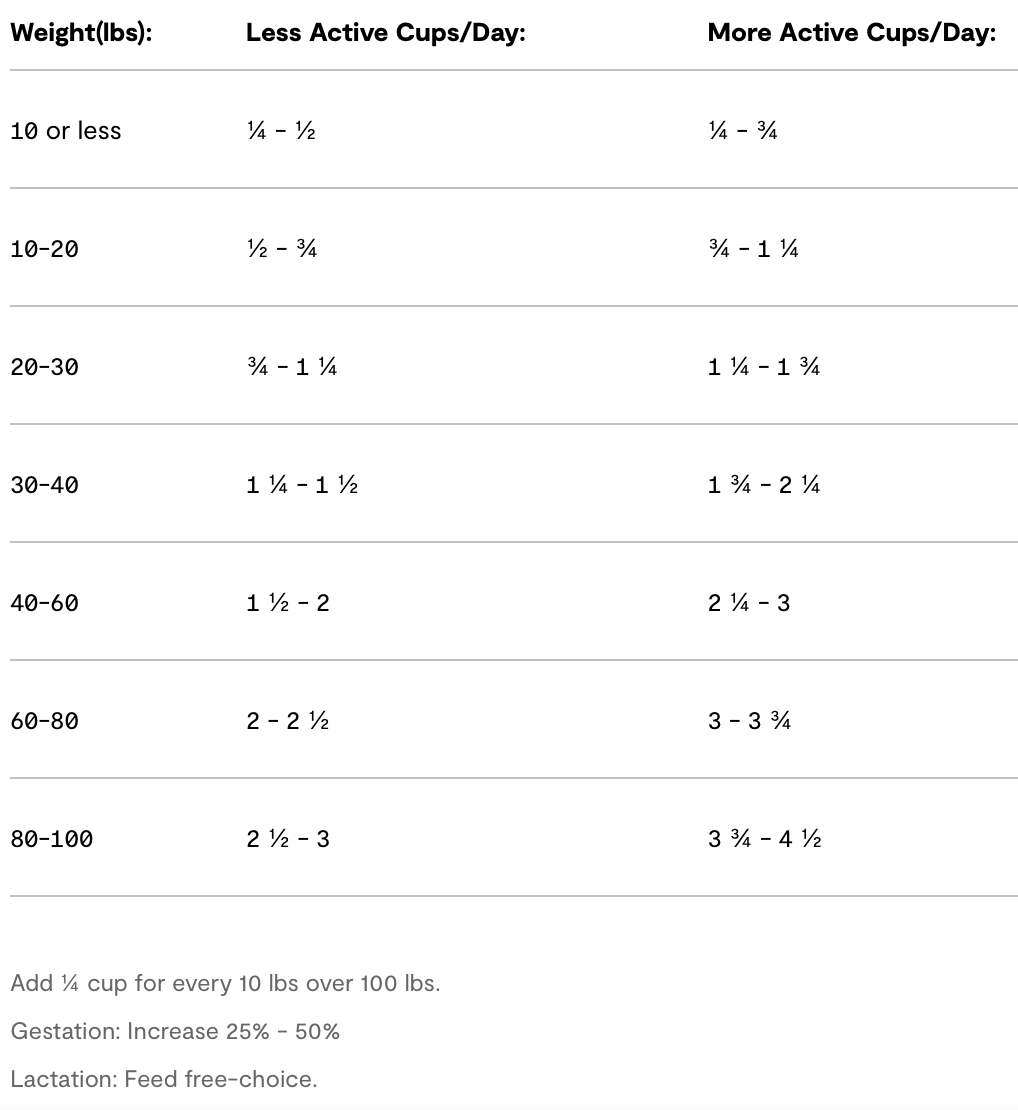Click the 10-20 weight row label
1018x1110 pixels.
tap(44, 249)
